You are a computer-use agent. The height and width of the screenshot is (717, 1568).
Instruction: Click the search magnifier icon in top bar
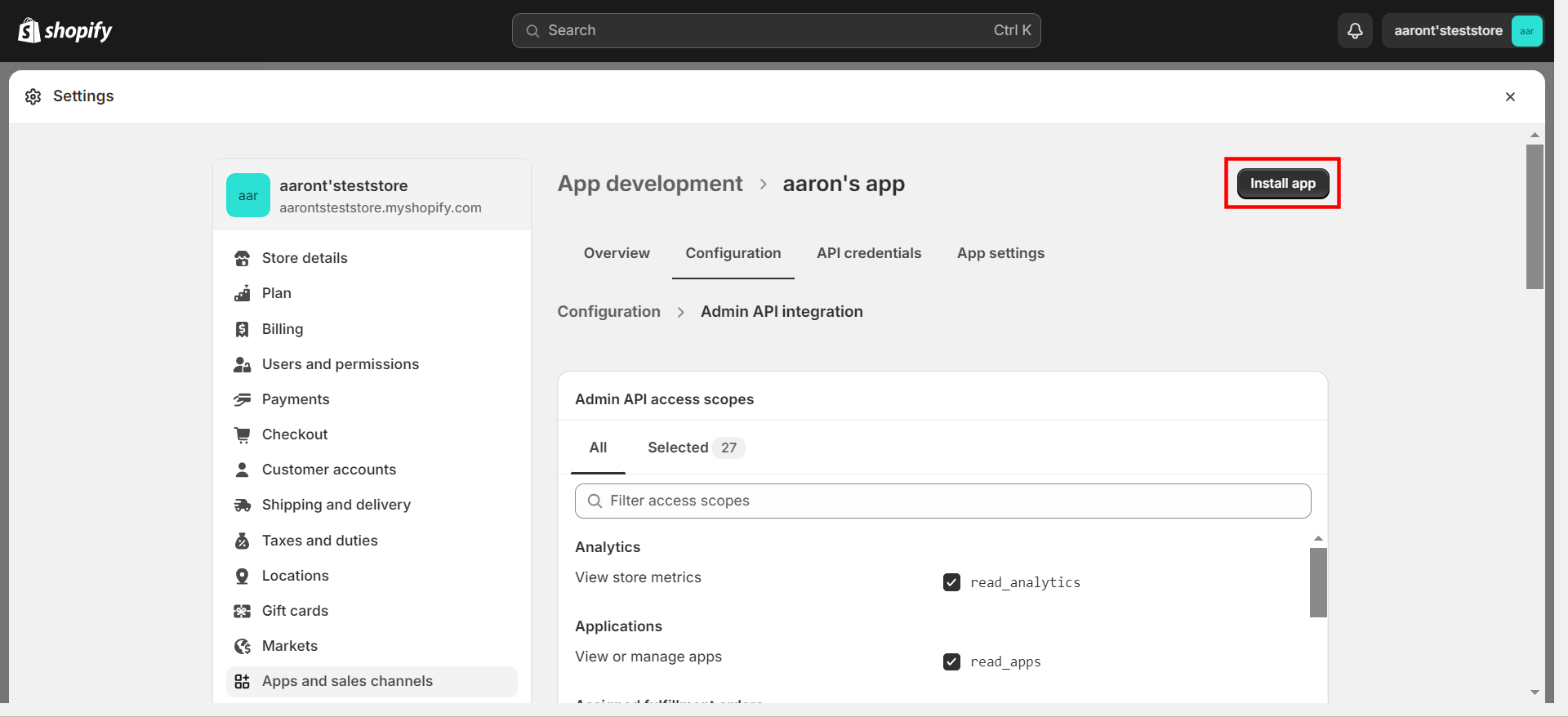532,31
